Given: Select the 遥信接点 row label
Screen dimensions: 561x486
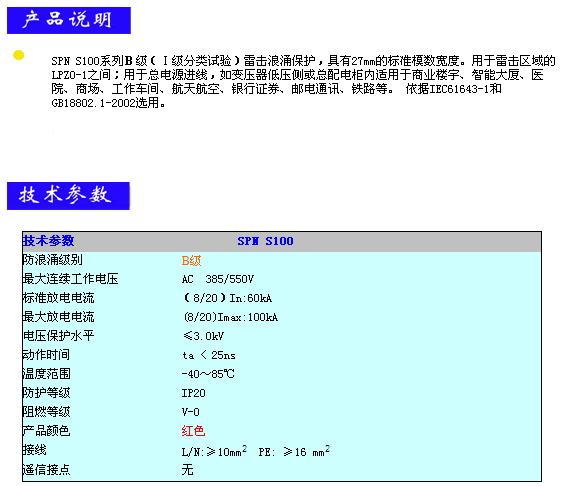Looking at the screenshot, I should pos(47,469).
